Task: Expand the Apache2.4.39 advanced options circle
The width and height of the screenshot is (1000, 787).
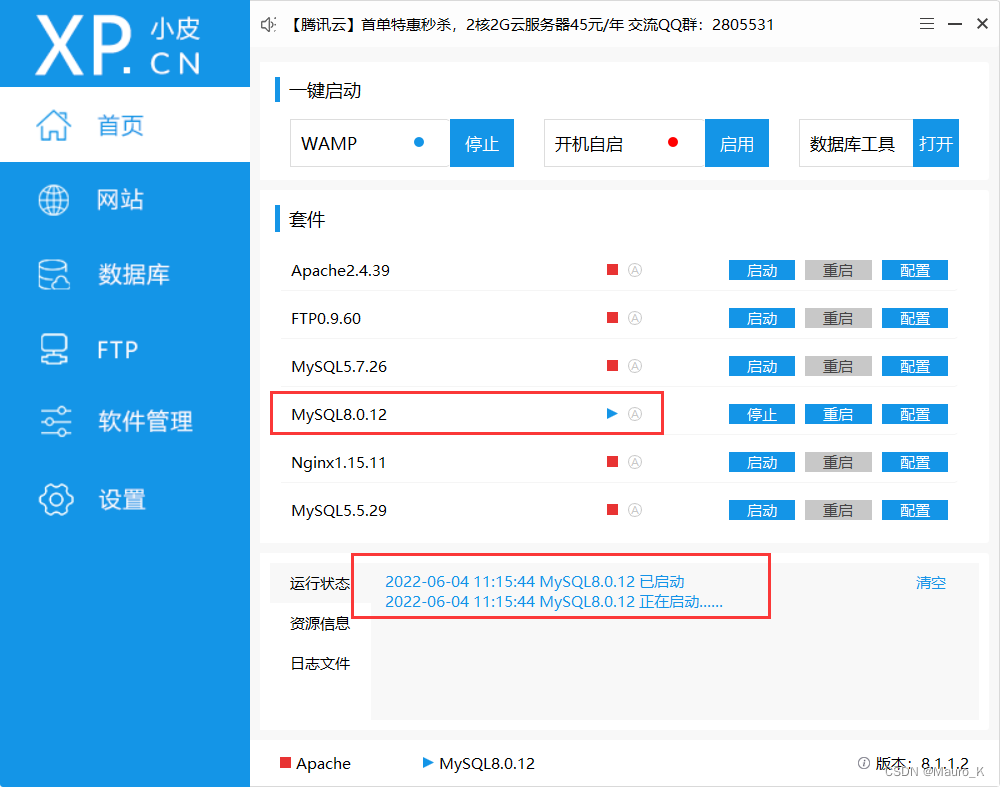Action: (635, 270)
